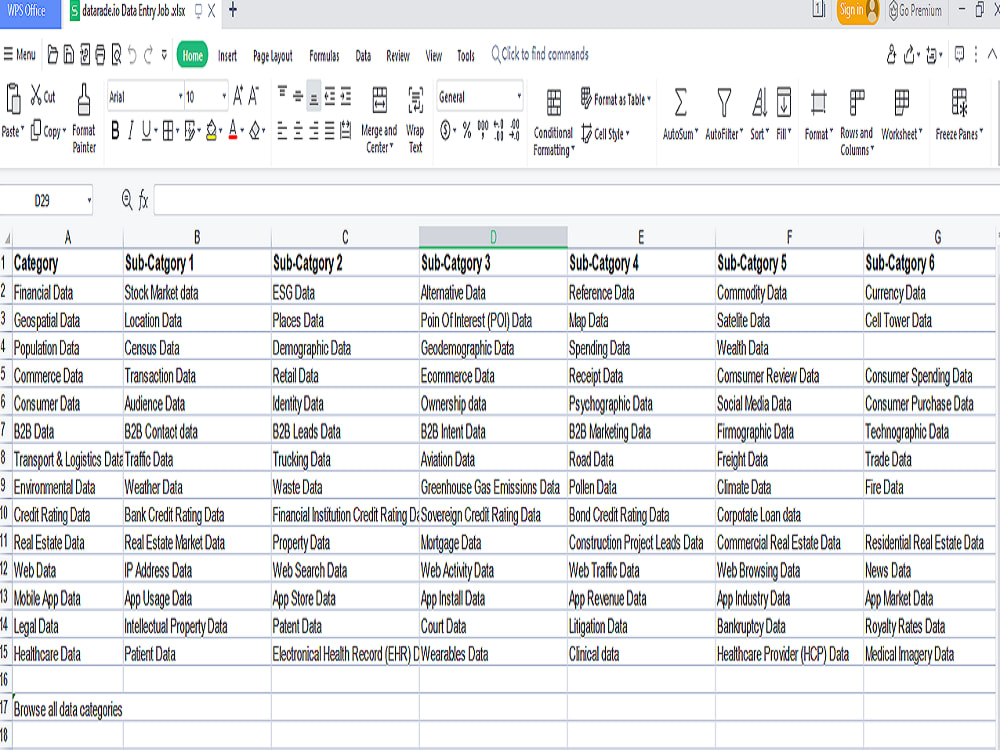The height and width of the screenshot is (750, 1000).
Task: Align cell text to vertical middle
Action: pyautogui.click(x=298, y=96)
